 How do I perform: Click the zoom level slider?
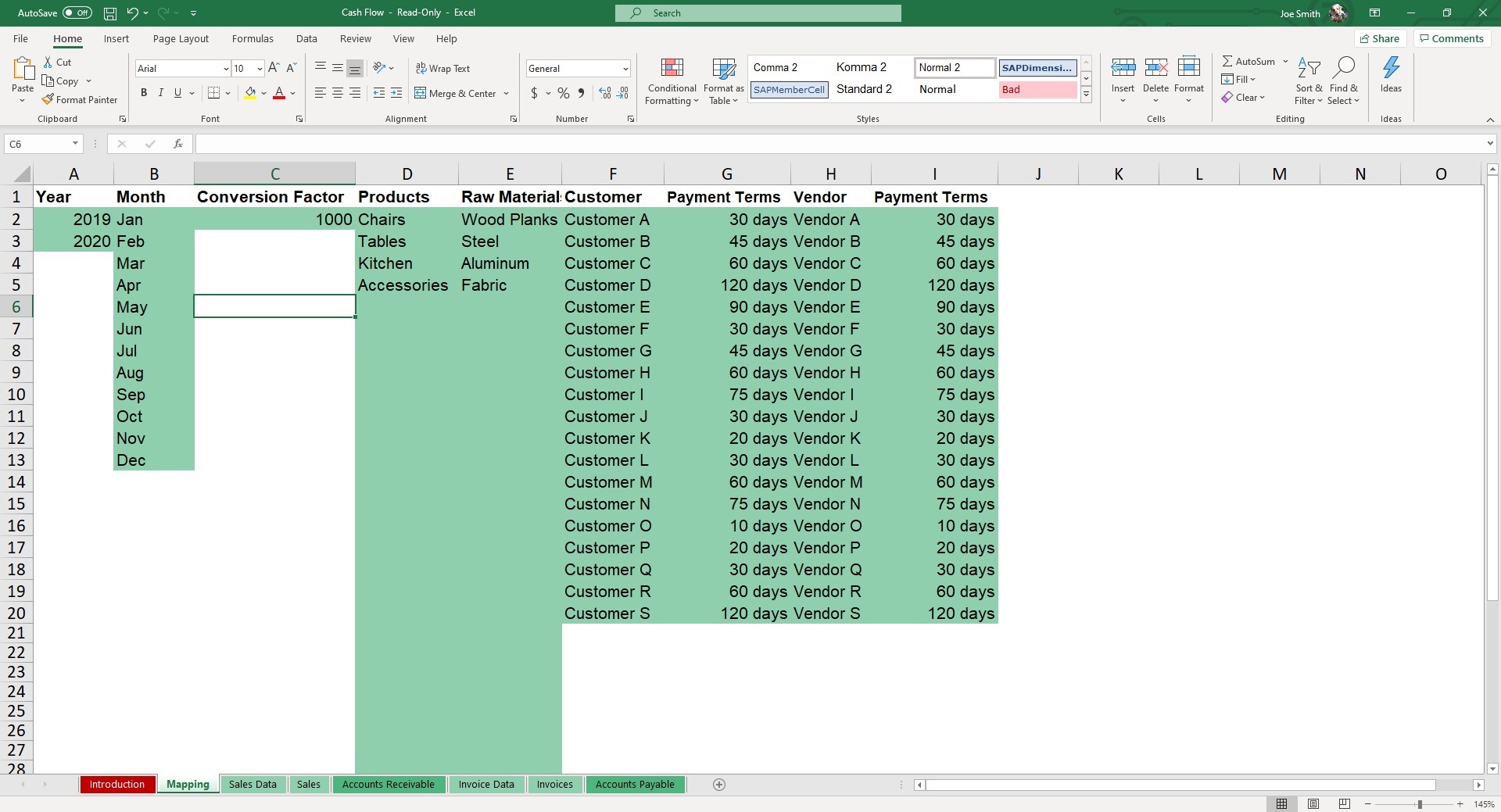tap(1420, 804)
